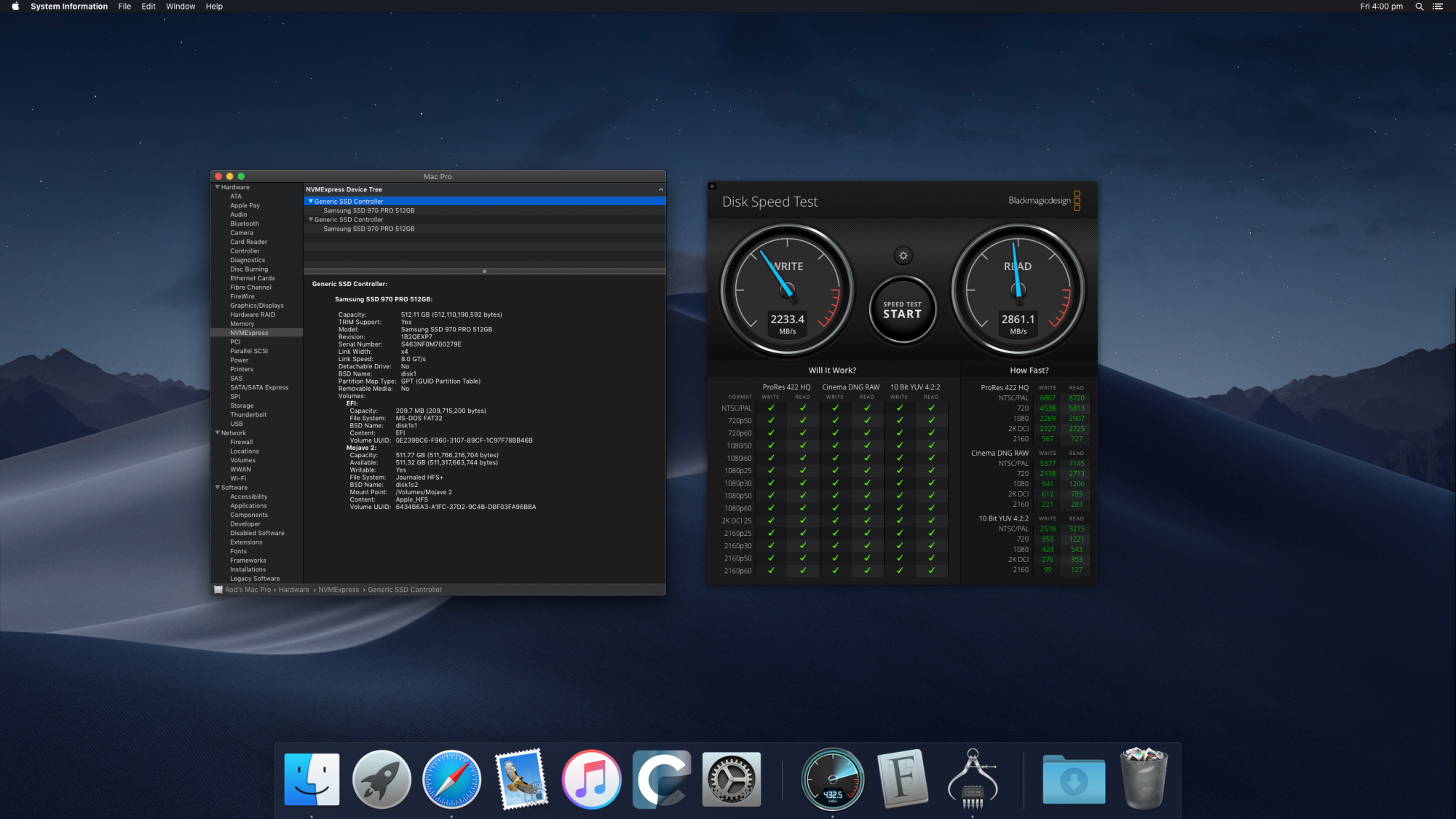Screen dimensions: 1456x819
Task: Open Font Book icon in Dock
Action: pos(903,780)
